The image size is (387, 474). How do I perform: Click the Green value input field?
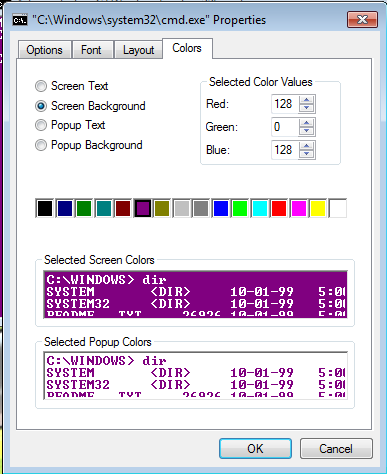pos(285,127)
